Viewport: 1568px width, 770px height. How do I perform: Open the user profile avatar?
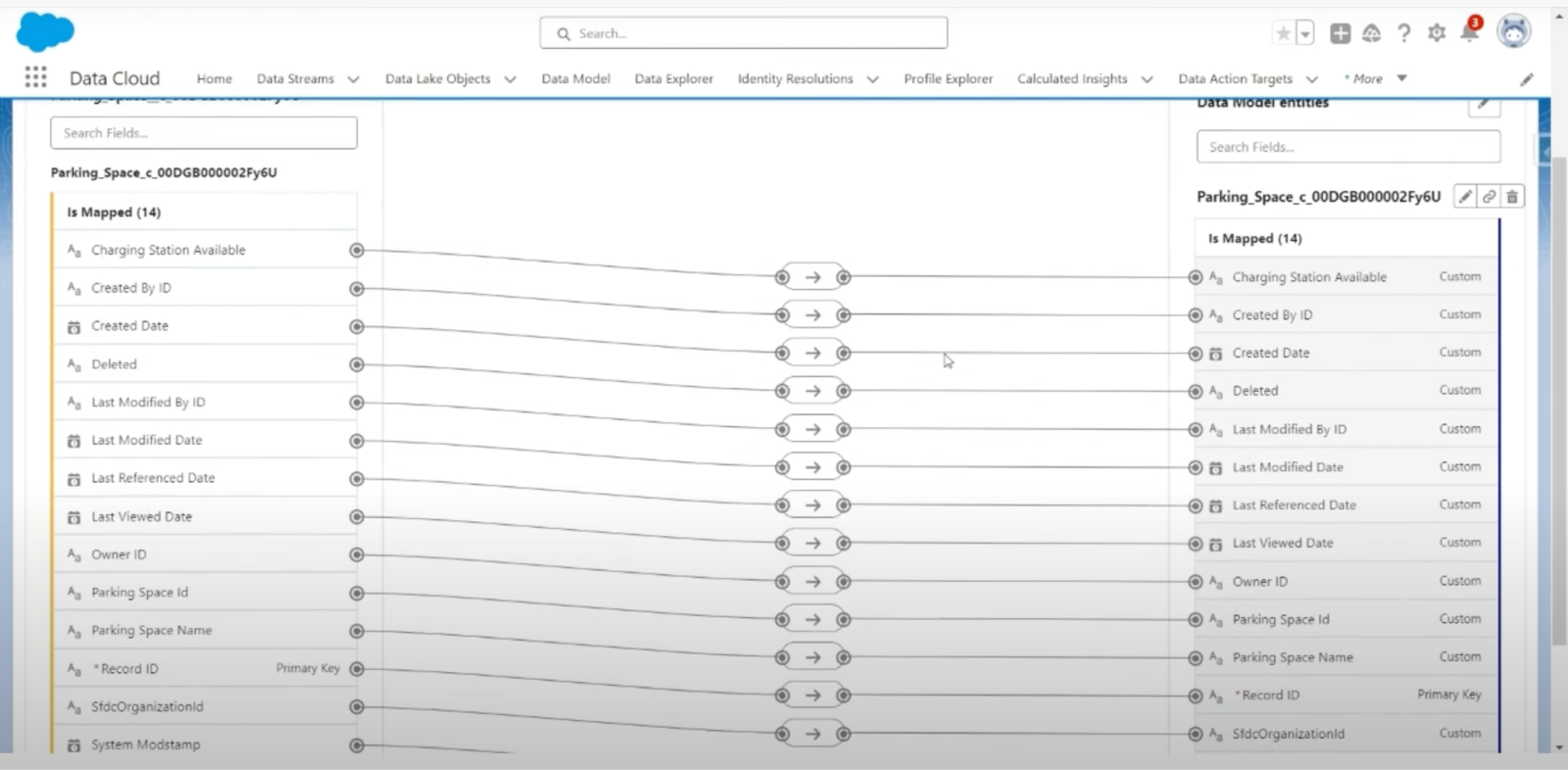[x=1514, y=31]
